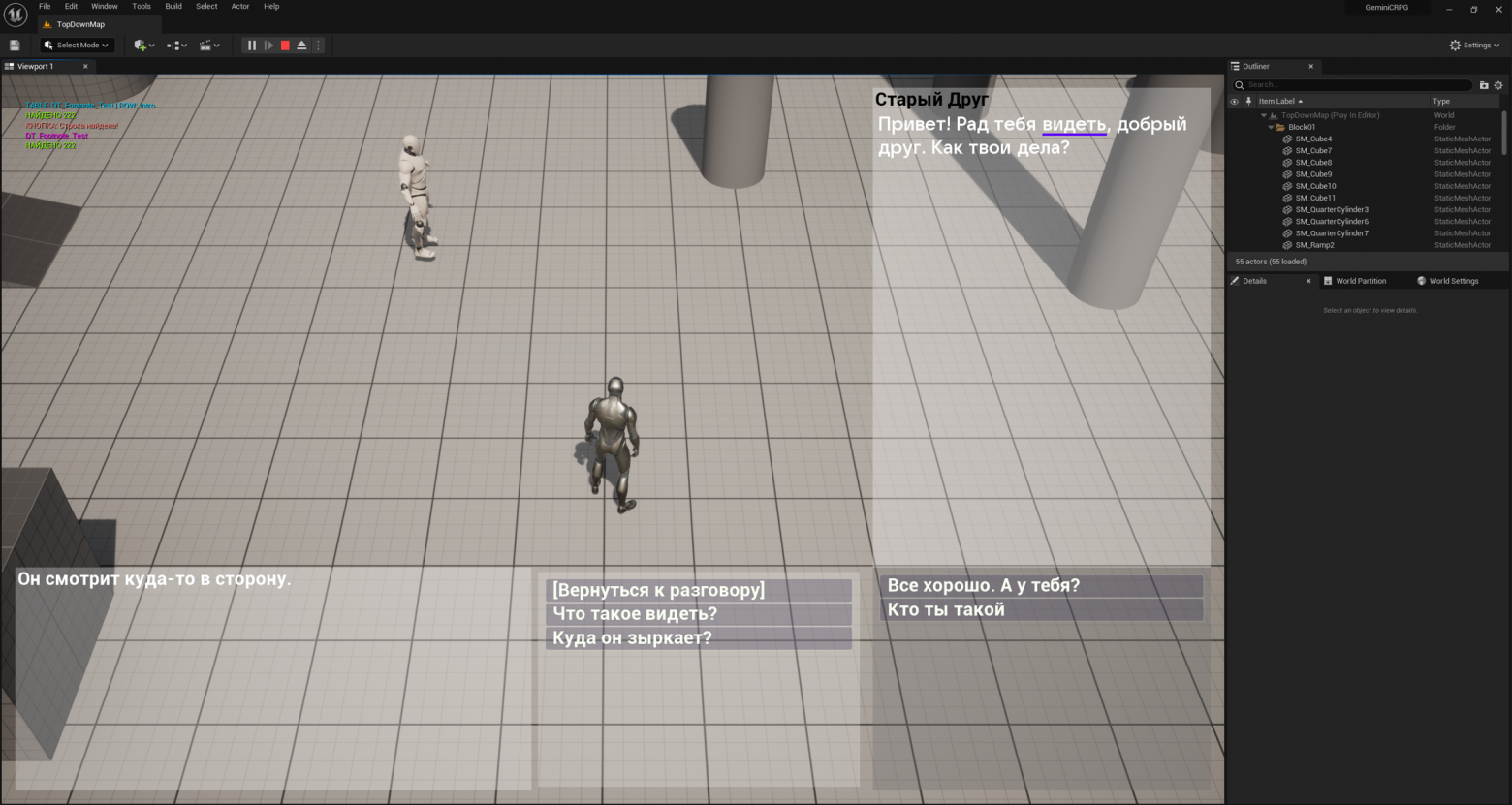Create a new folder in the Outliner

pos(1483,85)
